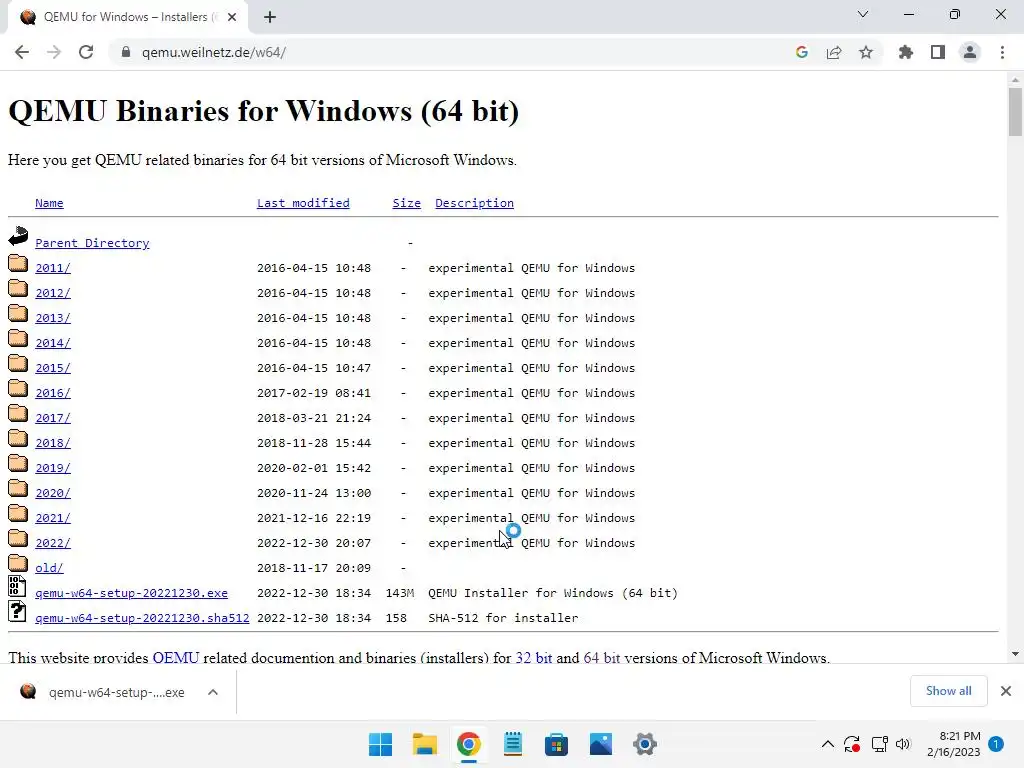Click folder icon beside old/
The height and width of the screenshot is (768, 1024).
(18, 562)
